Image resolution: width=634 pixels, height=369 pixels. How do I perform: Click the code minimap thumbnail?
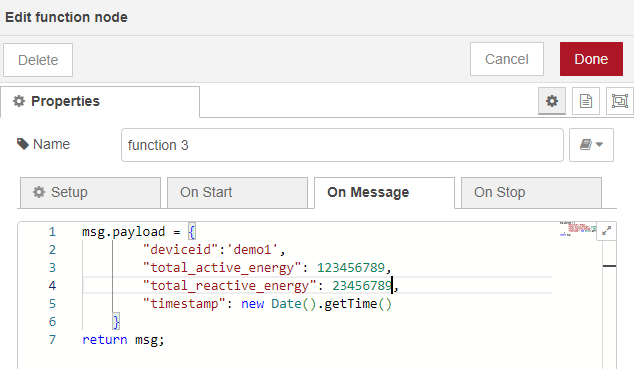point(578,229)
